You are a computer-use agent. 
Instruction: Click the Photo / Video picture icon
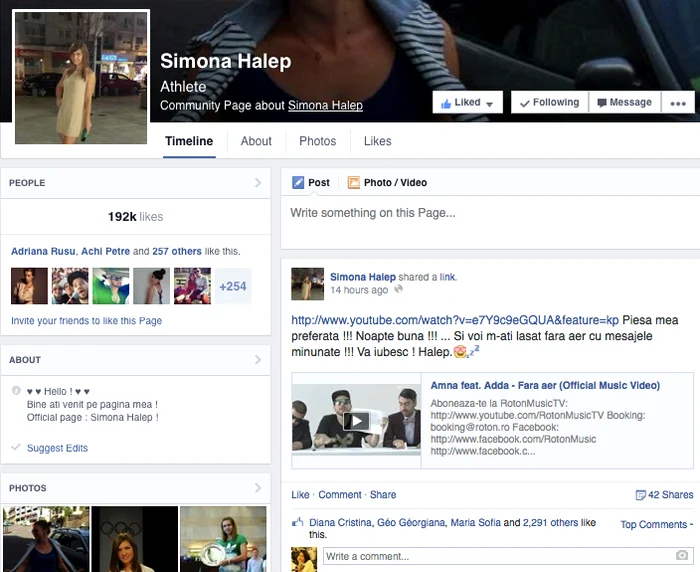pyautogui.click(x=354, y=183)
